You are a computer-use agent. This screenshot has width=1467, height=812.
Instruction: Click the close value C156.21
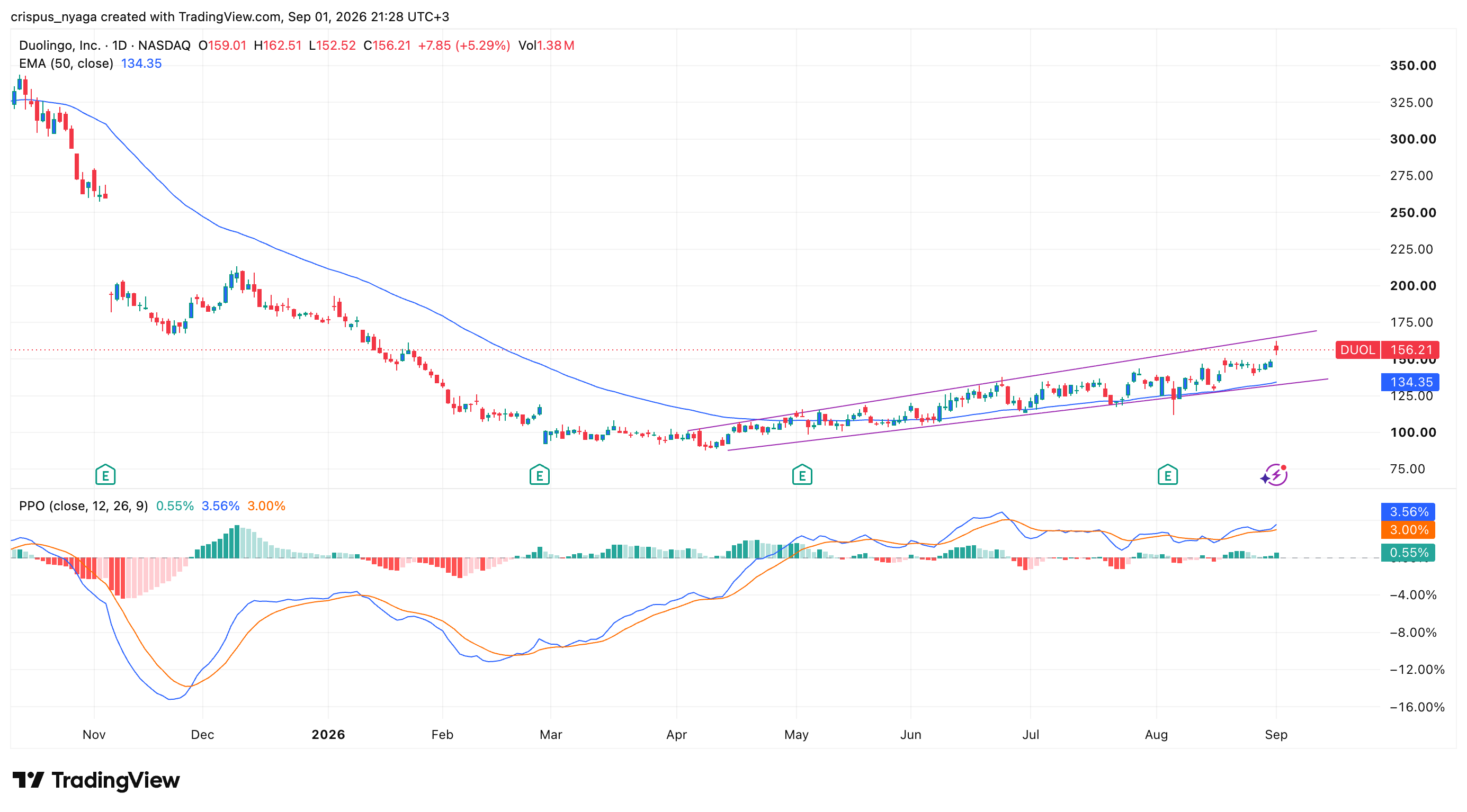pyautogui.click(x=387, y=46)
